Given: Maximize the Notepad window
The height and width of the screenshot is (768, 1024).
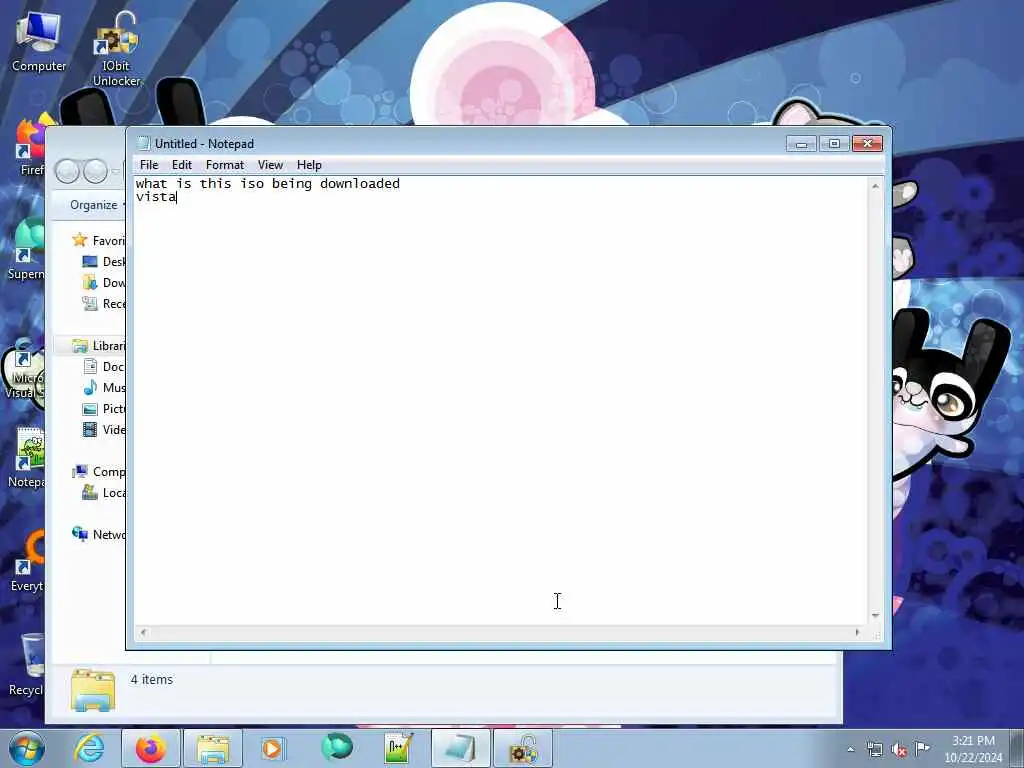Looking at the screenshot, I should (x=834, y=143).
